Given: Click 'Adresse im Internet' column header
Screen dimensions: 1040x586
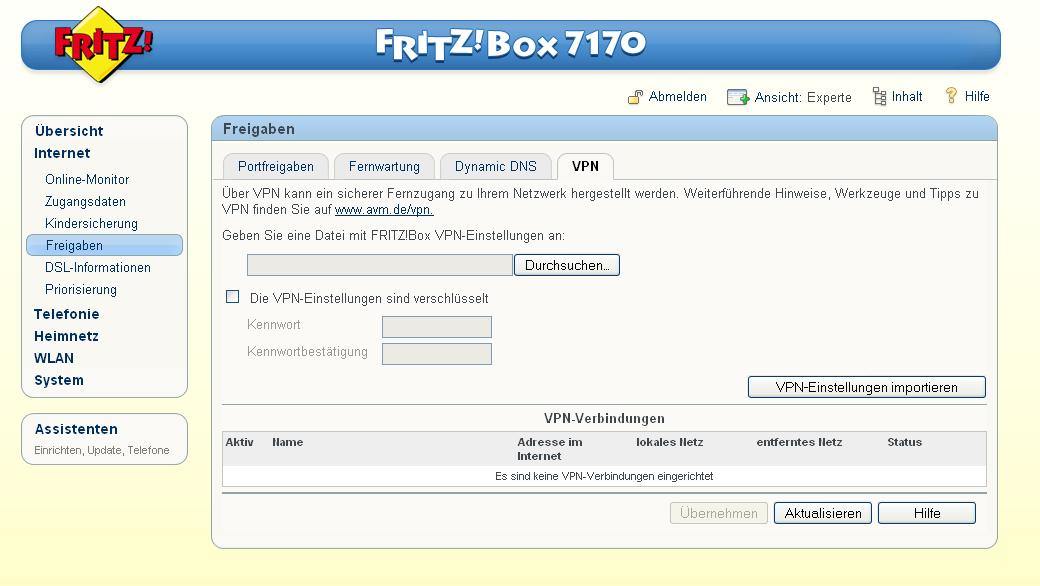Looking at the screenshot, I should coord(549,449).
